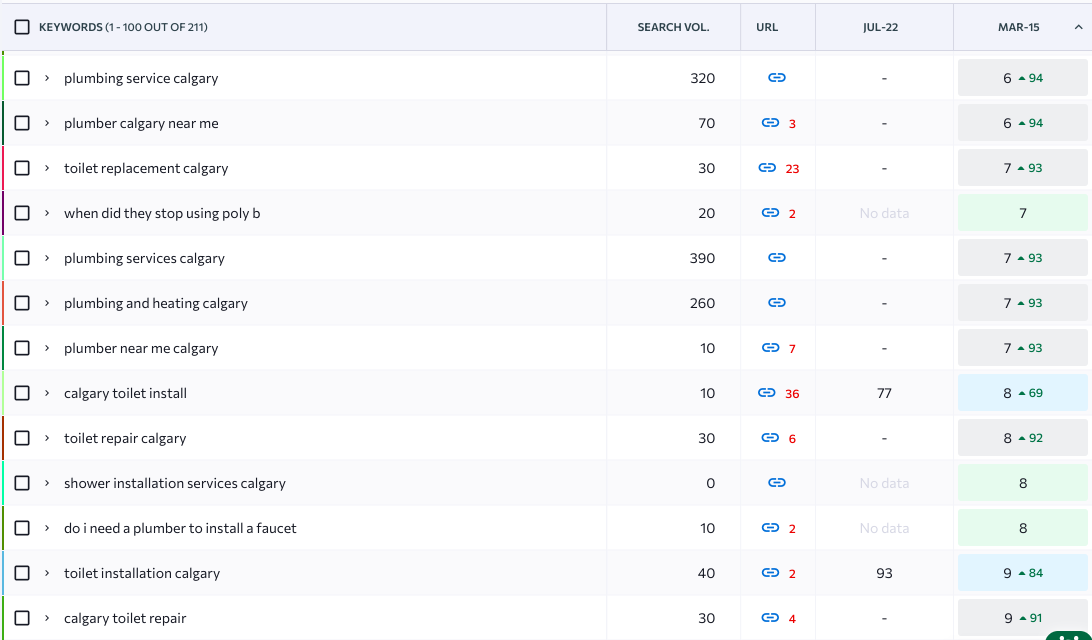This screenshot has width=1092, height=640.
Task: Open link icon for shower installation services calgary
Action: [777, 483]
